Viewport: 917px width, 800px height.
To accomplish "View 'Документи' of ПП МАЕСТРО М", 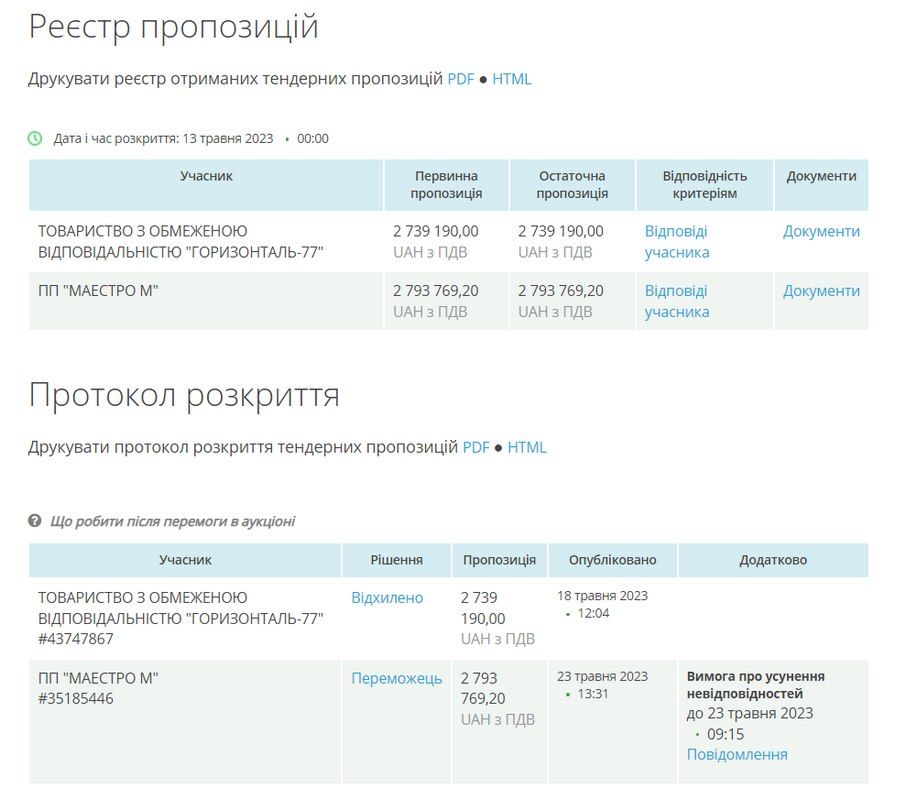I will click(x=821, y=290).
